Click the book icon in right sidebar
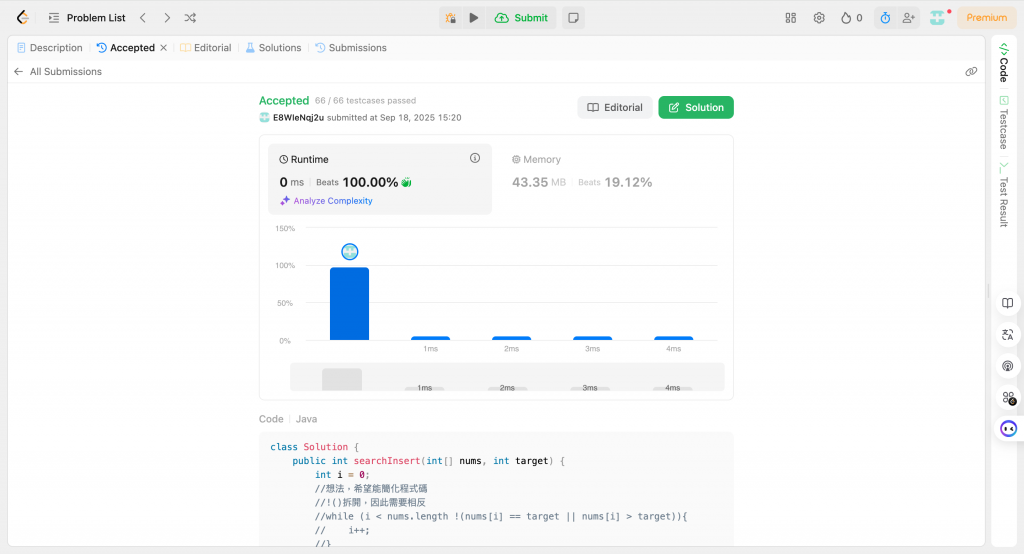Viewport: 1024px width, 554px height. [x=1008, y=304]
